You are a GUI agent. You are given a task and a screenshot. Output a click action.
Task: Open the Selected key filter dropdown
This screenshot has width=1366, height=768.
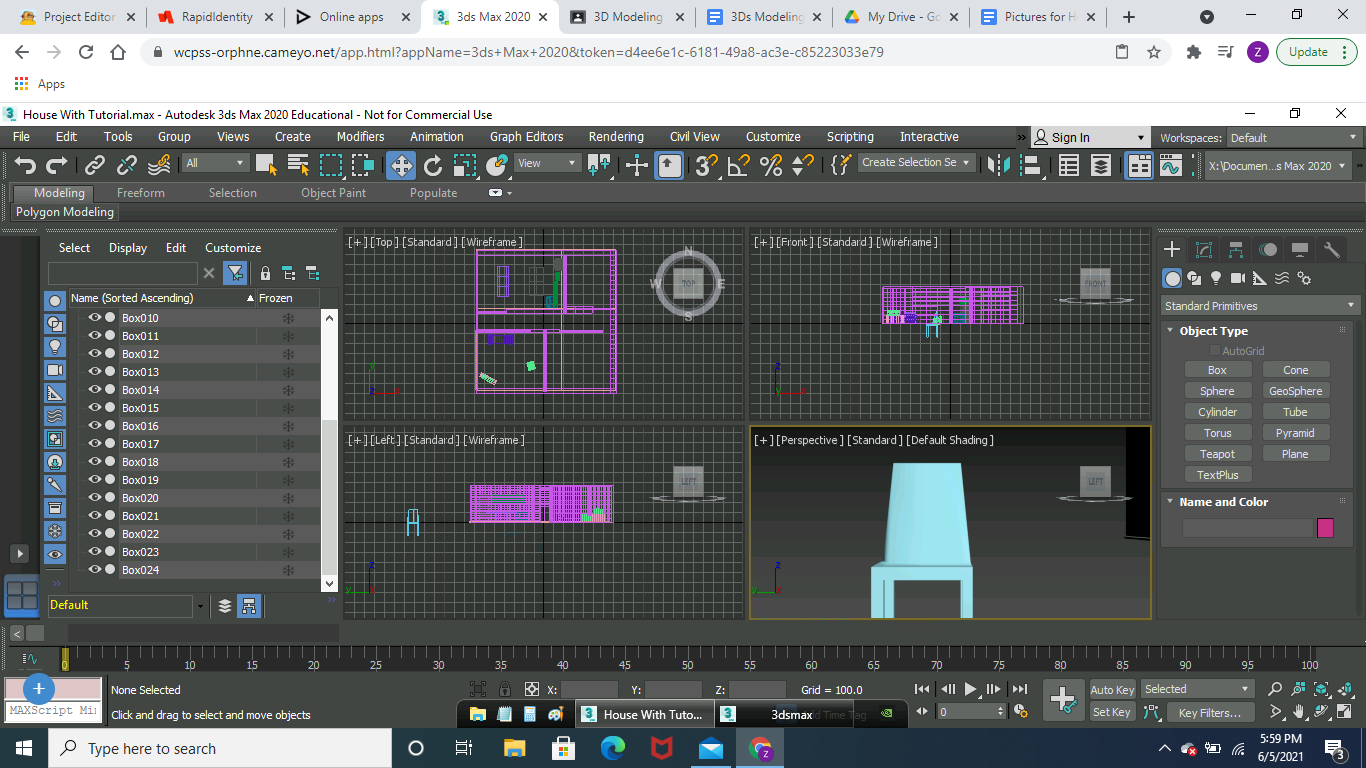point(1197,689)
